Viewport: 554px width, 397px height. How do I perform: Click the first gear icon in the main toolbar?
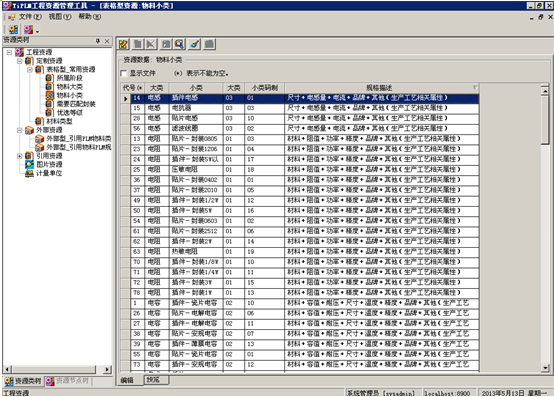coord(13,29)
